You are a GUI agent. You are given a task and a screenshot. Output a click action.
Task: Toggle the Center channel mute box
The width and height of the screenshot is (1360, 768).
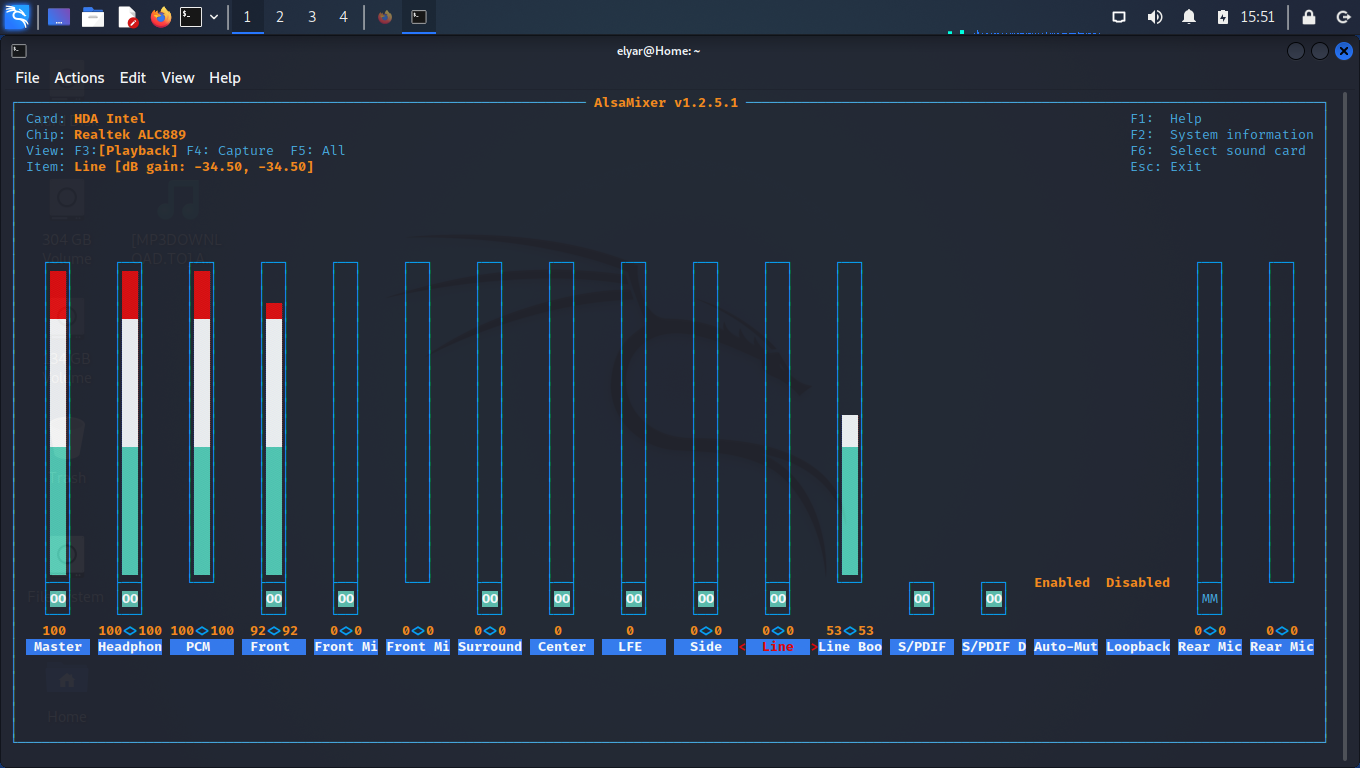click(x=562, y=598)
